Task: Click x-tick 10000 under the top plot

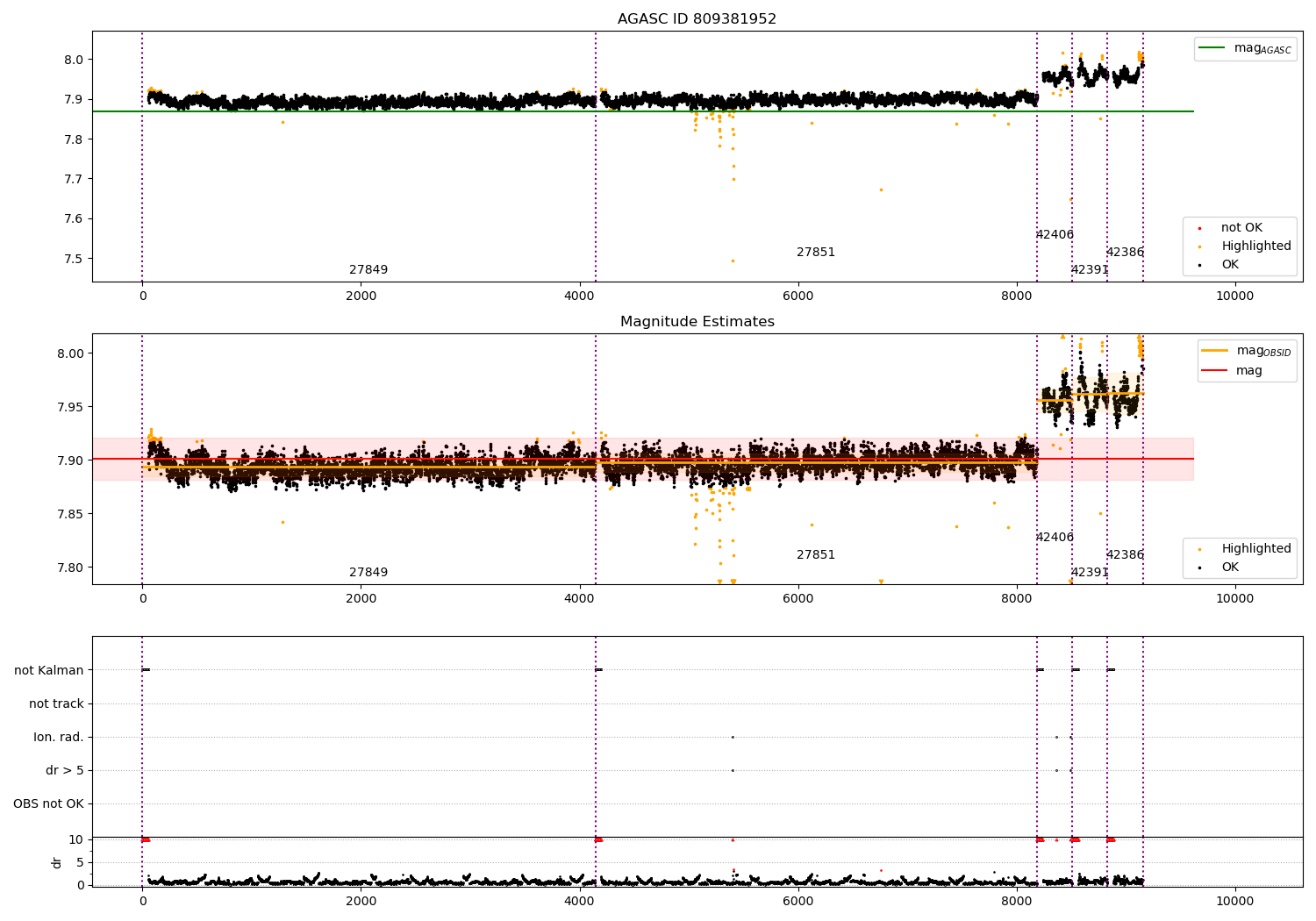Action: (1234, 296)
